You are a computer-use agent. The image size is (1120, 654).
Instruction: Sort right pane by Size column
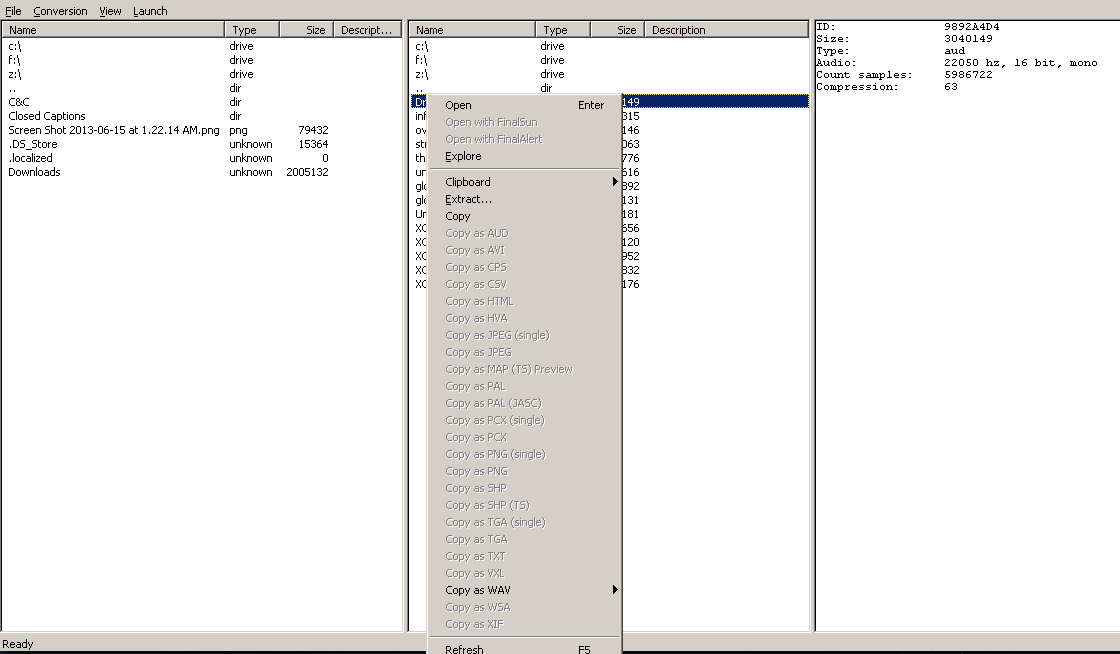pyautogui.click(x=618, y=30)
